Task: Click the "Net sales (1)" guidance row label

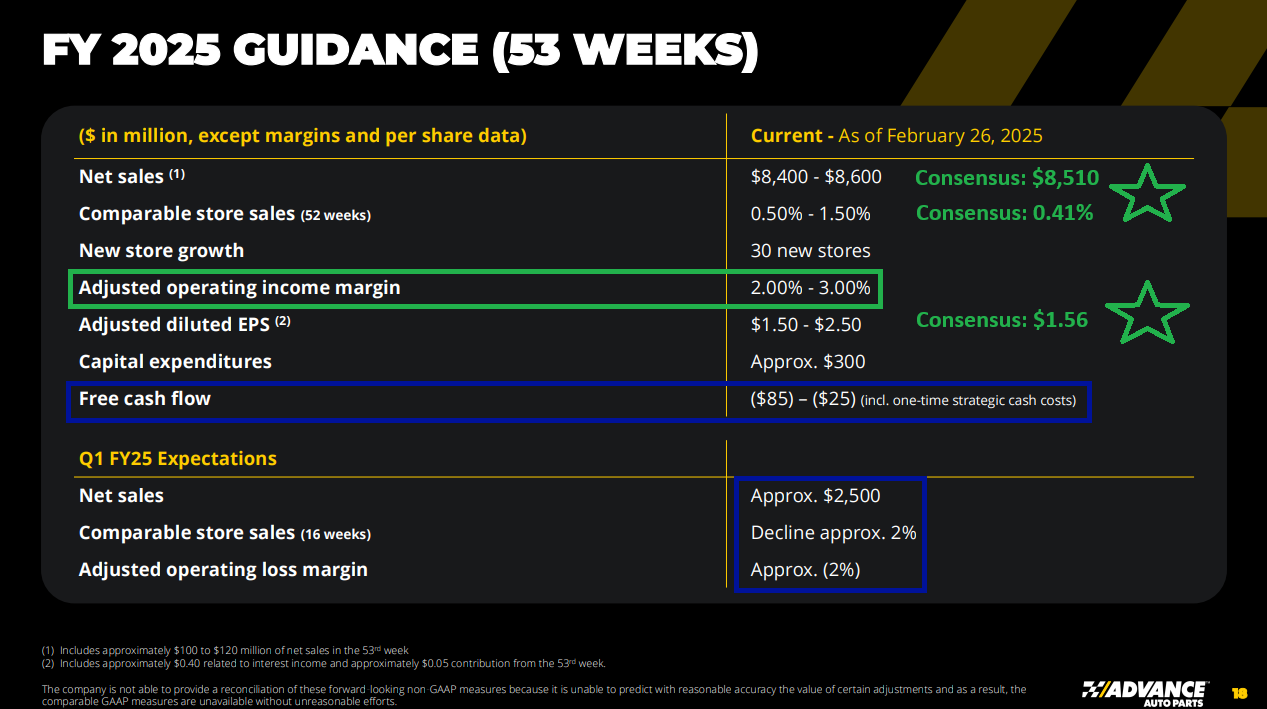Action: point(132,176)
